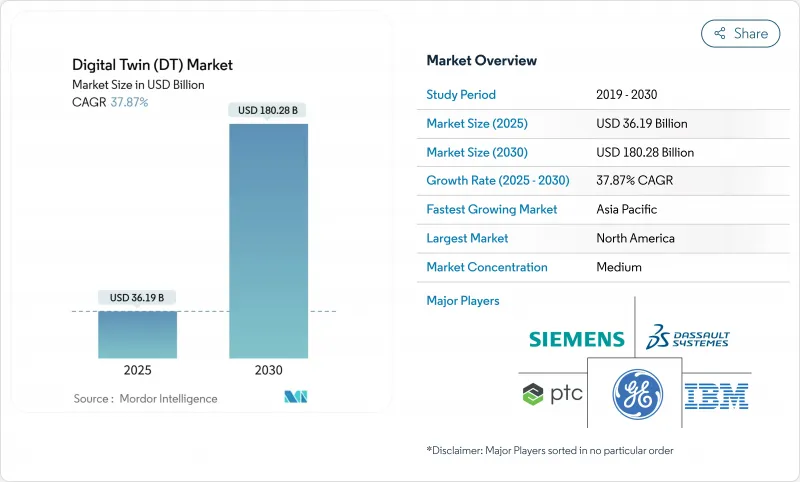Viewport: 800px width, 482px height.
Task: Click the Fastest Growing Market row label
Action: 492,210
